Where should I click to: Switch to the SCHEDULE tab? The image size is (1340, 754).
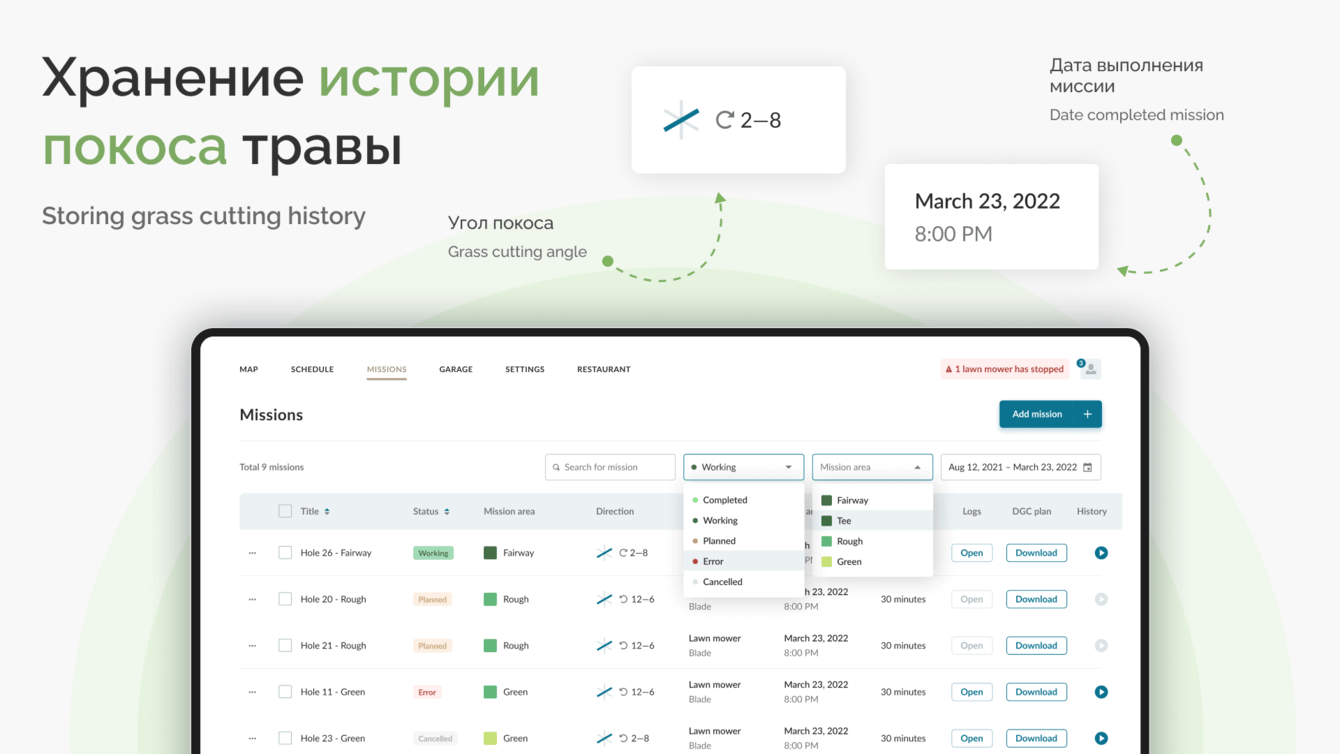[x=312, y=369]
